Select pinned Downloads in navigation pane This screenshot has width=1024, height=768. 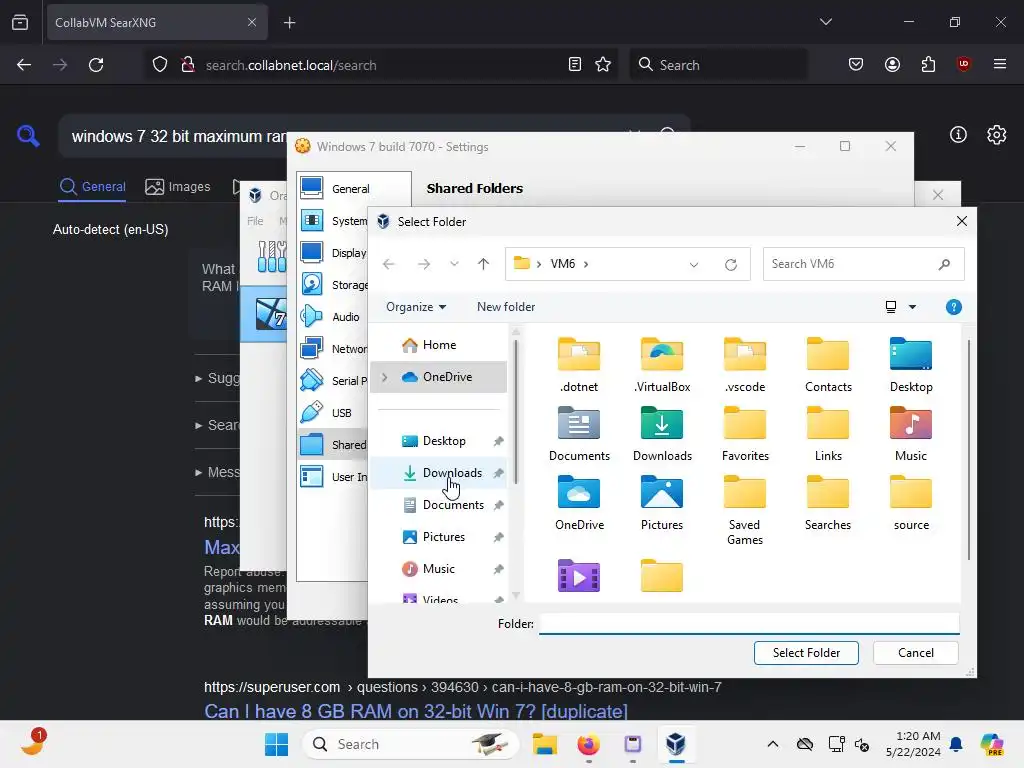tap(439, 473)
